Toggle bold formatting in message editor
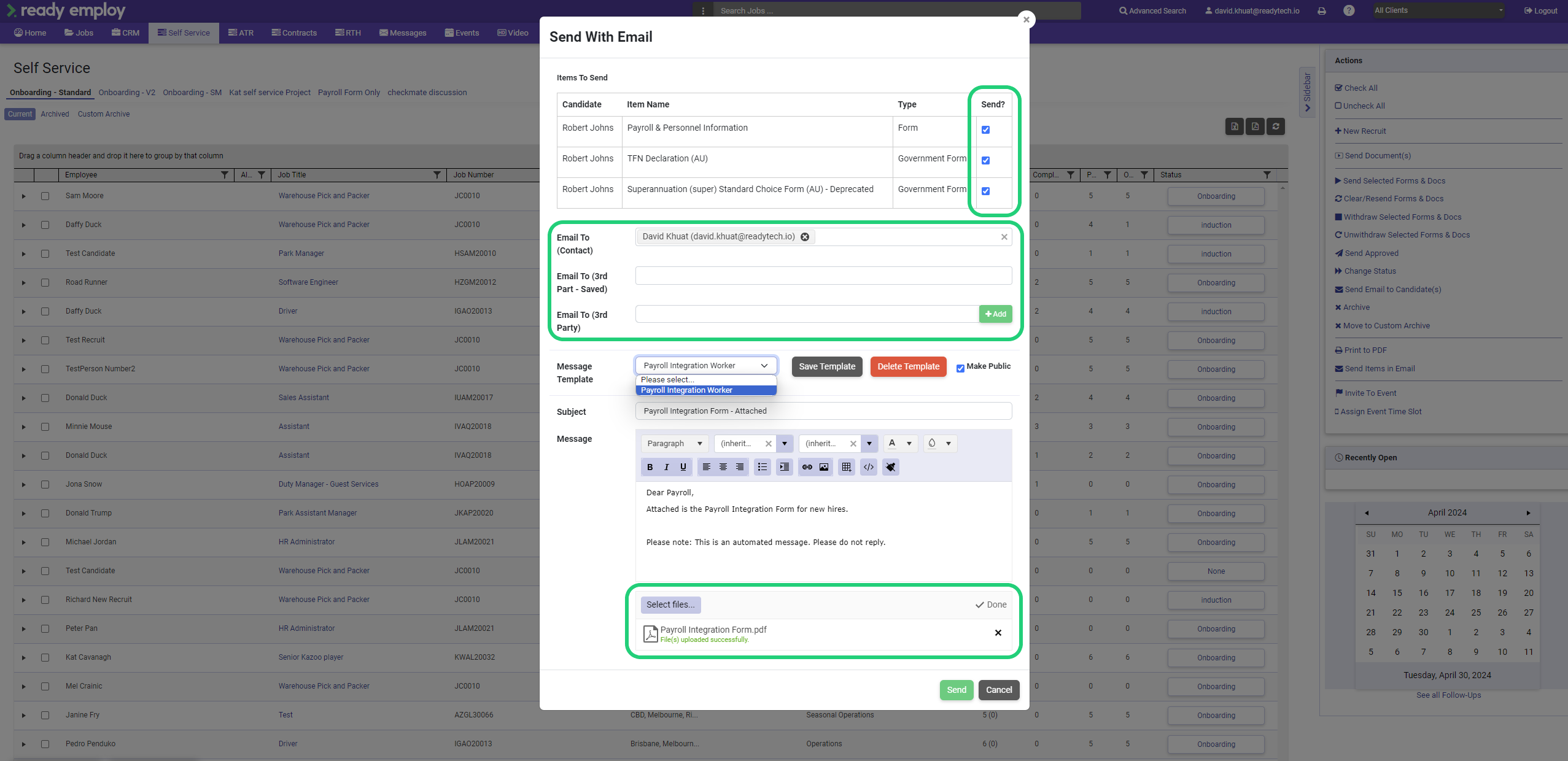 650,467
